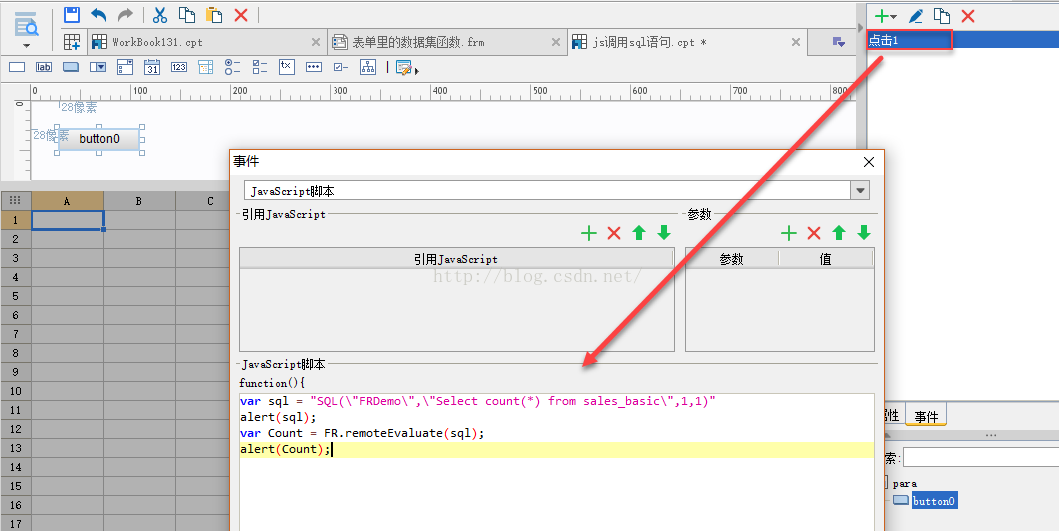This screenshot has width=1059, height=531.
Task: Open the add event dropdown arrow beside the plus
Action: 894,16
